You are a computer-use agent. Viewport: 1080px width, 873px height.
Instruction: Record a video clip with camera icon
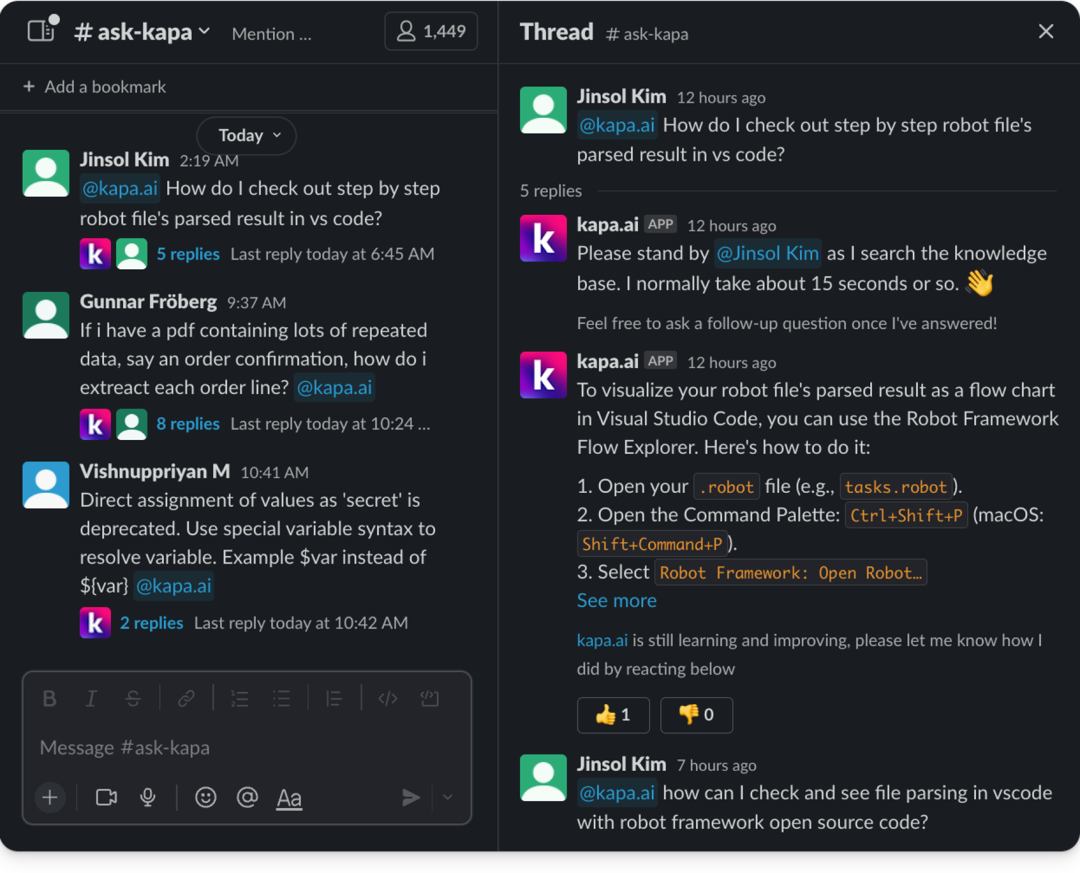(106, 797)
